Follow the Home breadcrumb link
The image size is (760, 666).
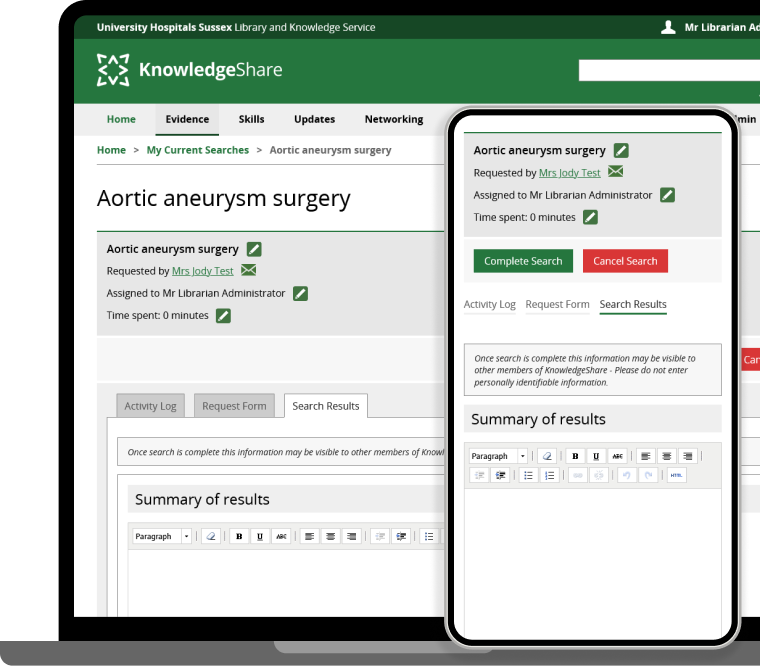[x=111, y=150]
